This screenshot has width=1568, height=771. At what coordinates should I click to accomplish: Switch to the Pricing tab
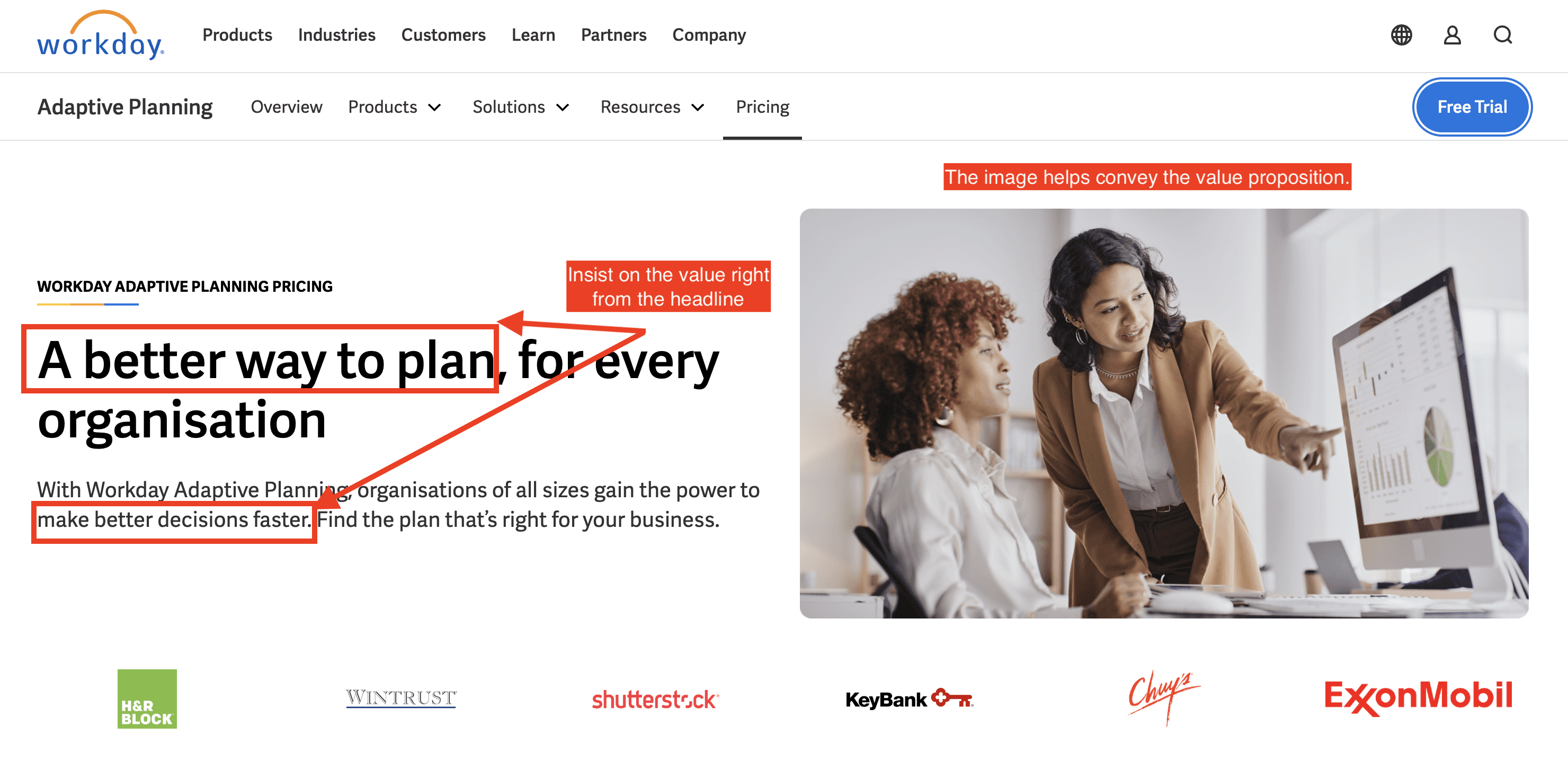tap(762, 107)
